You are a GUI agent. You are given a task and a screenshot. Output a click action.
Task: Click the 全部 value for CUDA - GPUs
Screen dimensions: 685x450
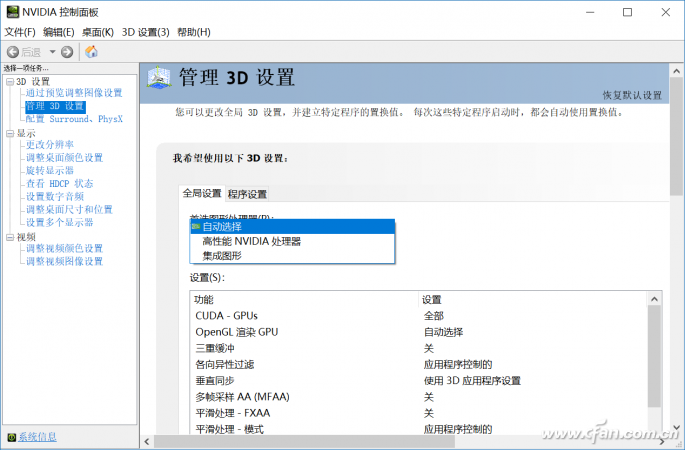(434, 316)
